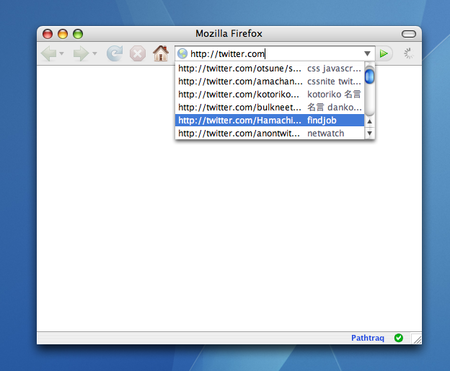
Task: Go to the Home page icon
Action: click(x=161, y=53)
